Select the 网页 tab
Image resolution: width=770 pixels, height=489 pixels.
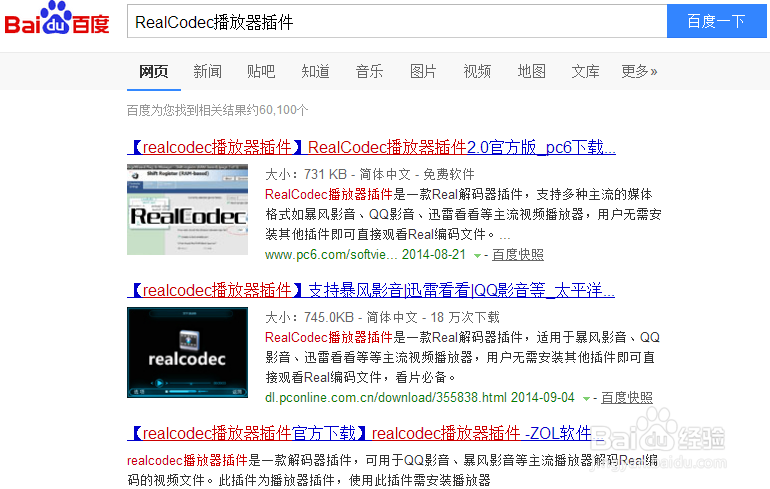click(x=154, y=72)
